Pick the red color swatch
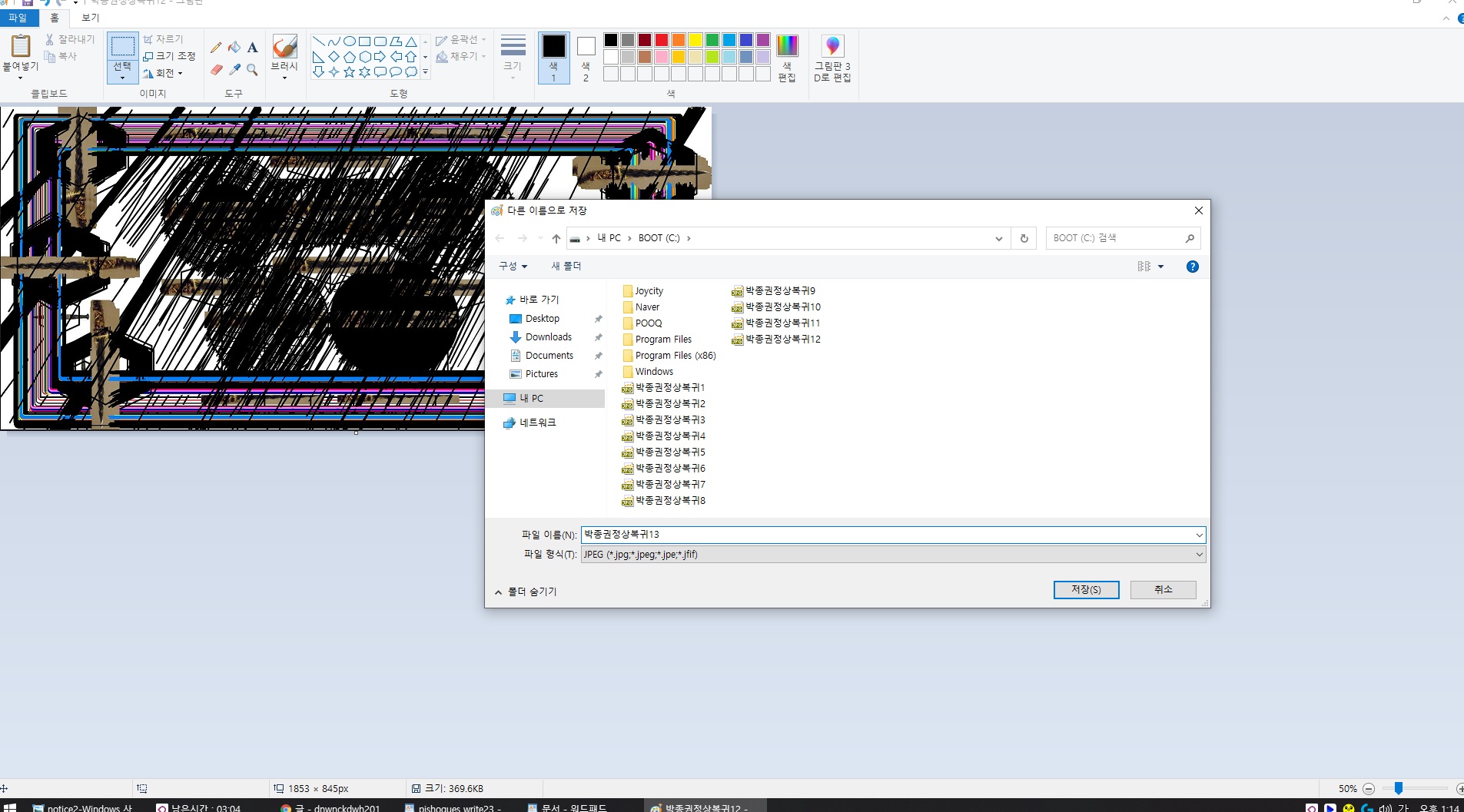Screen dimensions: 1464x812 pyautogui.click(x=662, y=40)
